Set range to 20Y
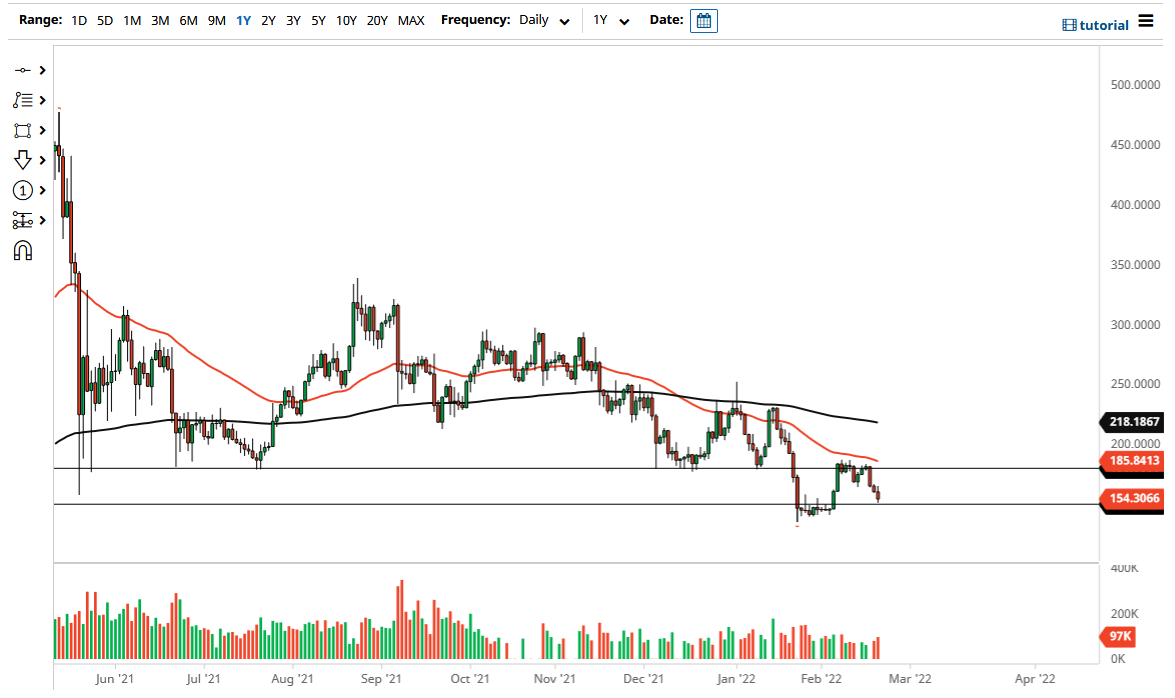The image size is (1175, 698). [x=377, y=20]
